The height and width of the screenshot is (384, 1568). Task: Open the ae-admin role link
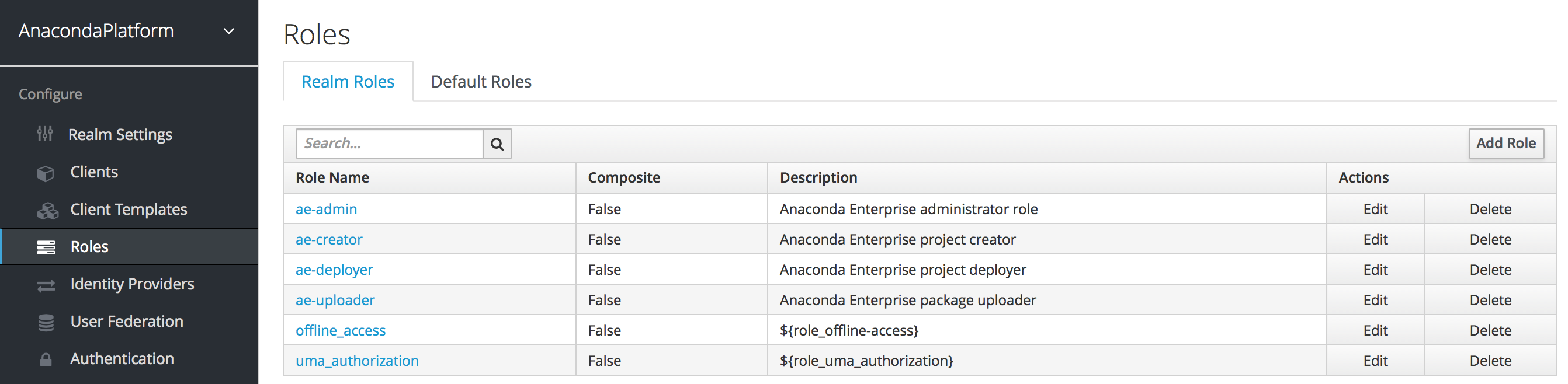pyautogui.click(x=326, y=209)
